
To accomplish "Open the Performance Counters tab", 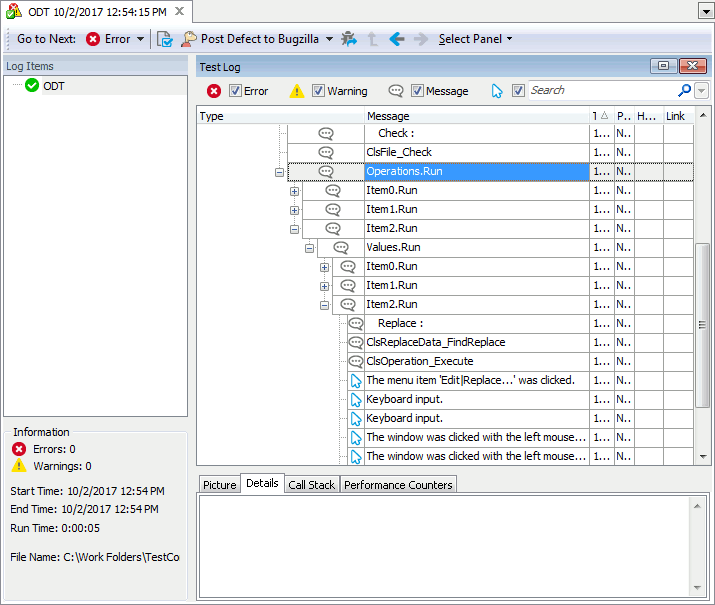I will tap(399, 485).
